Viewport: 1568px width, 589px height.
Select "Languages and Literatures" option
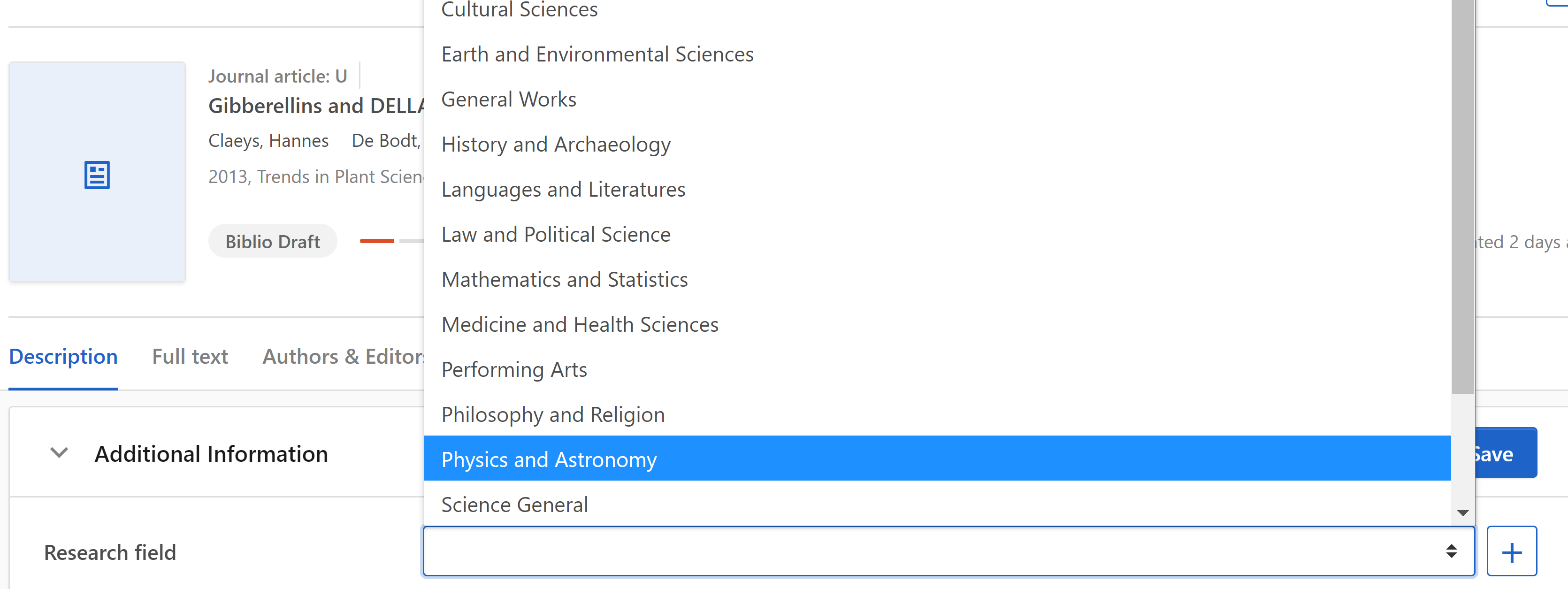(x=563, y=189)
